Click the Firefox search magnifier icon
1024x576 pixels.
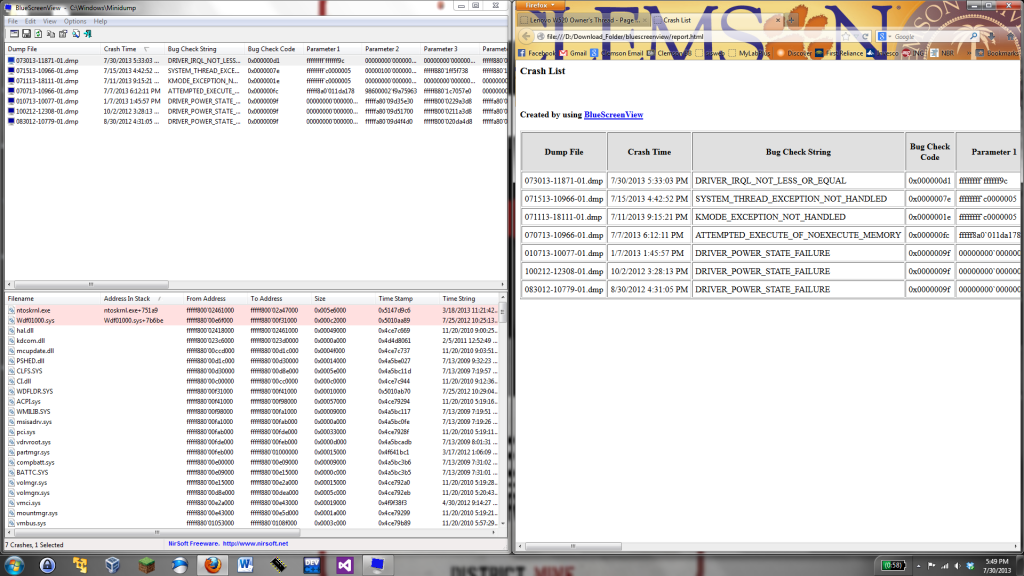(973, 36)
